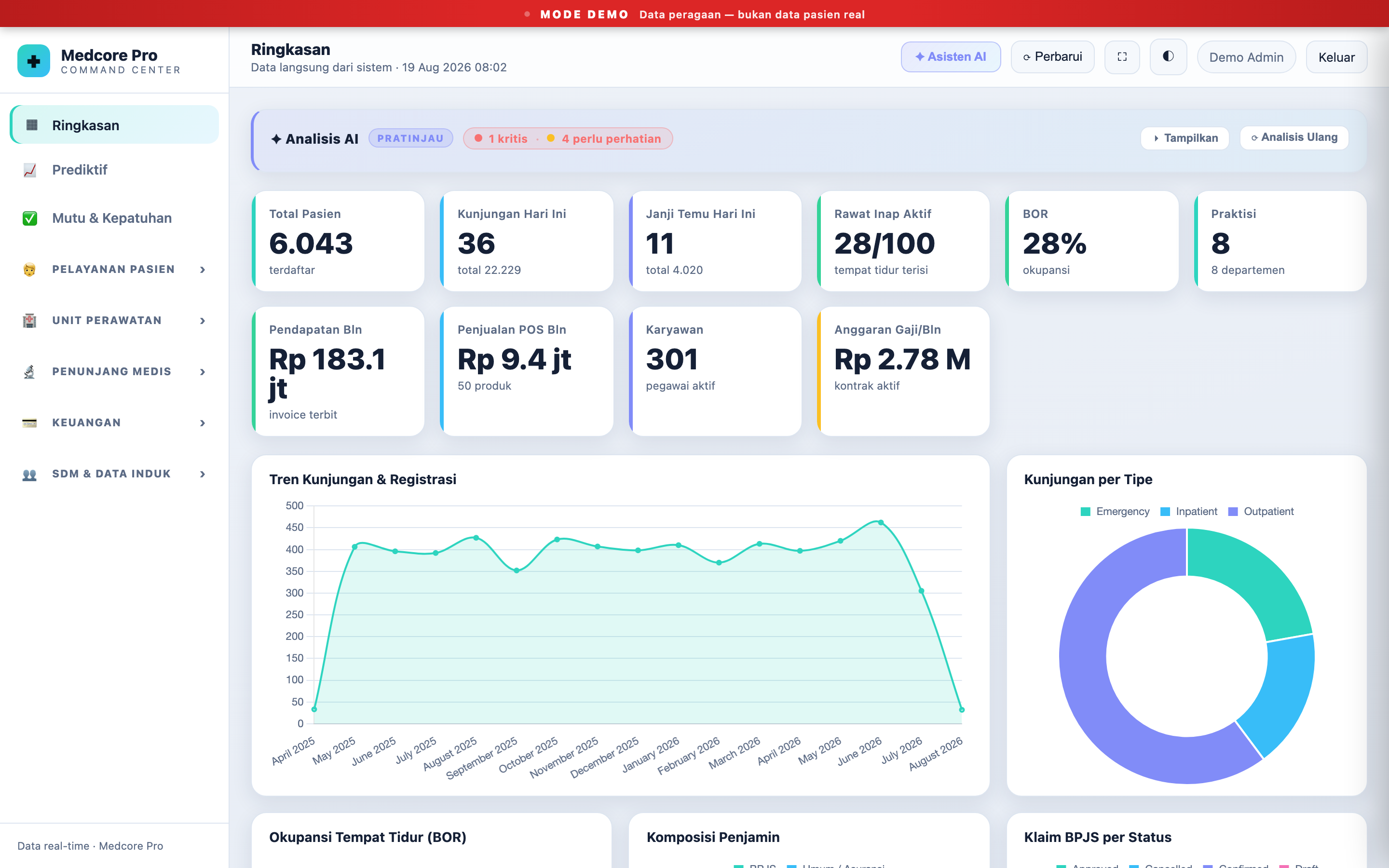This screenshot has height=868, width=1389.
Task: Open the Kunjungan Hari Ini card
Action: [x=526, y=241]
